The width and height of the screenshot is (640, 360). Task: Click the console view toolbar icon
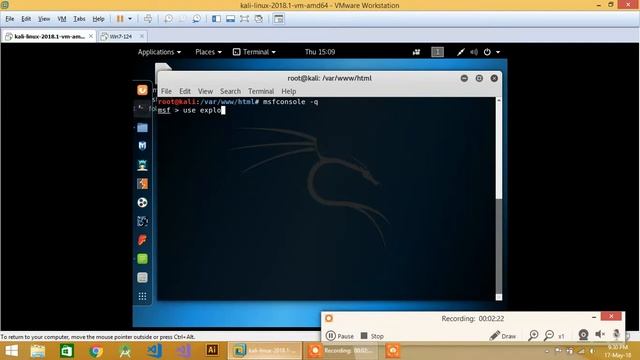pos(279,19)
